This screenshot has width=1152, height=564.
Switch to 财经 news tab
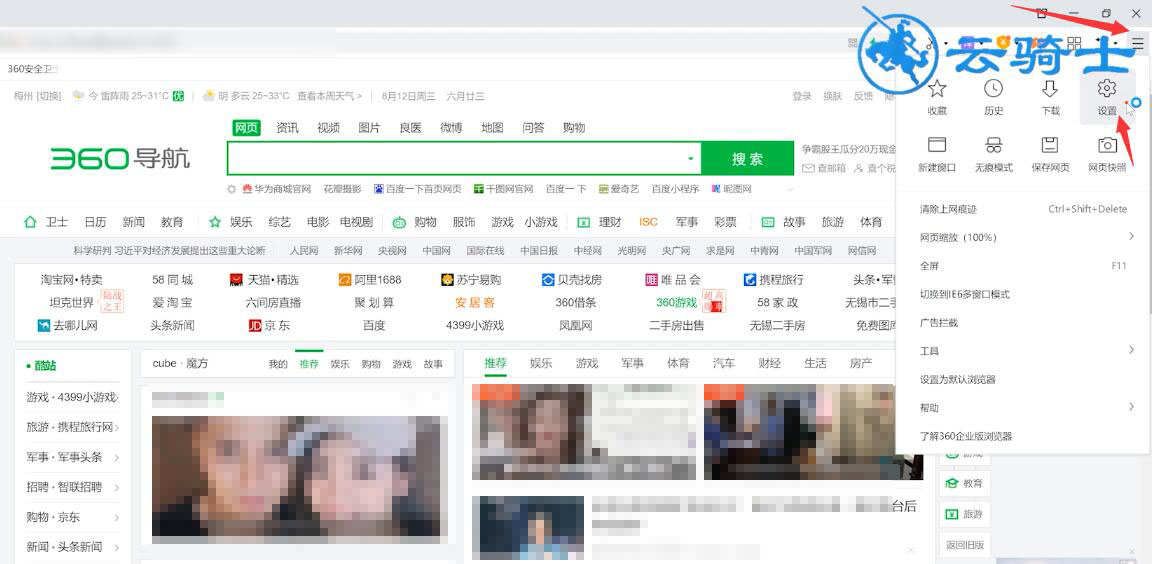point(769,363)
